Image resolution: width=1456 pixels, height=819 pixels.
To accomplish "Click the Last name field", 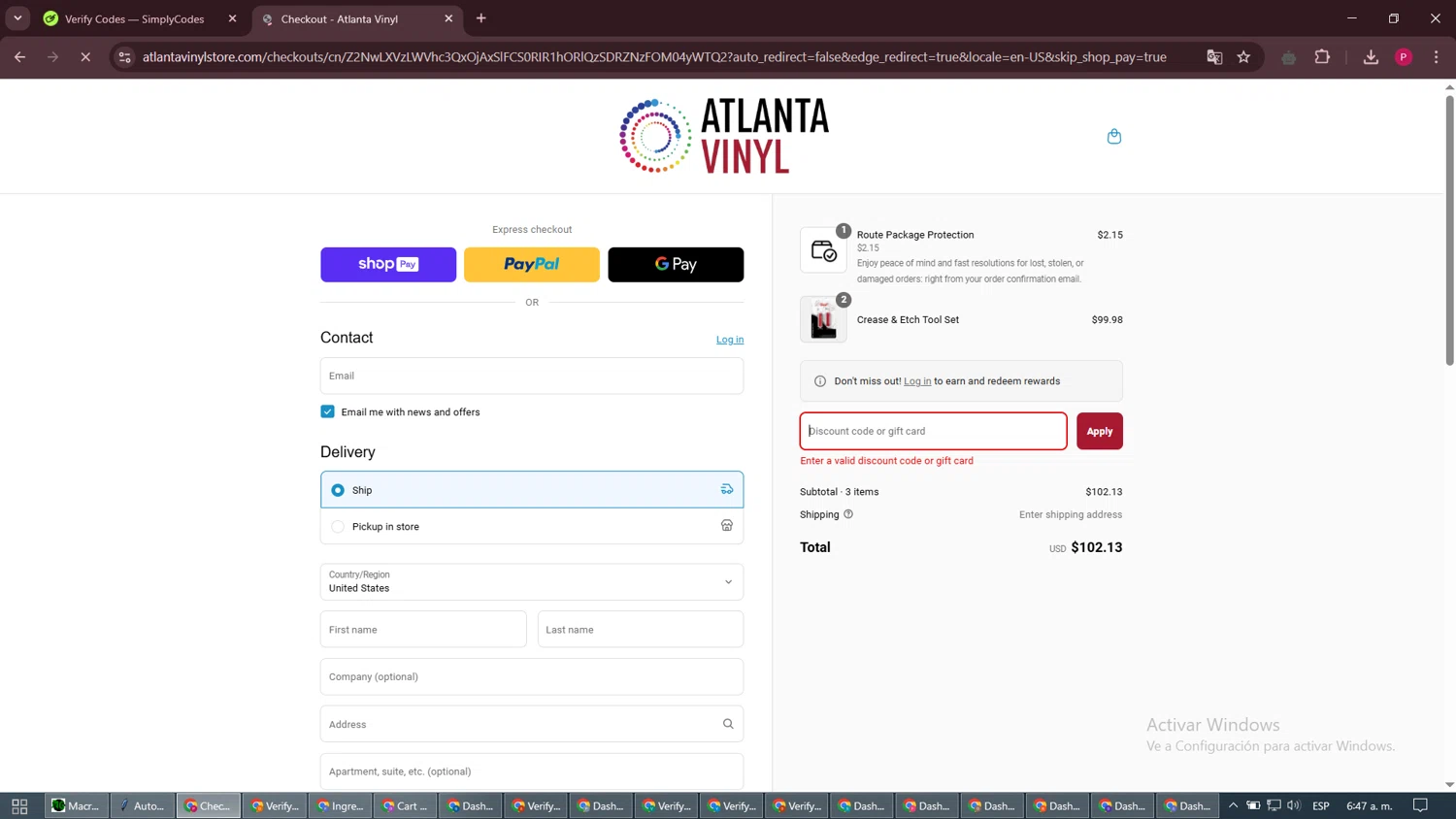I will tap(641, 629).
